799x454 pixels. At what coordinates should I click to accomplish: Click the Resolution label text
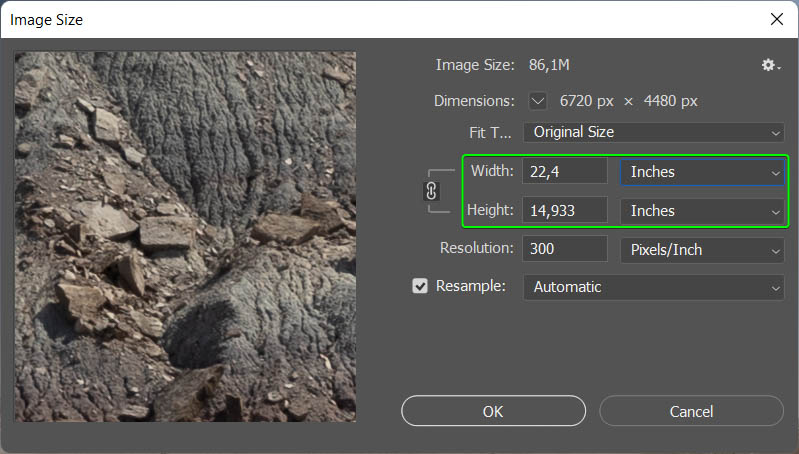coord(477,249)
